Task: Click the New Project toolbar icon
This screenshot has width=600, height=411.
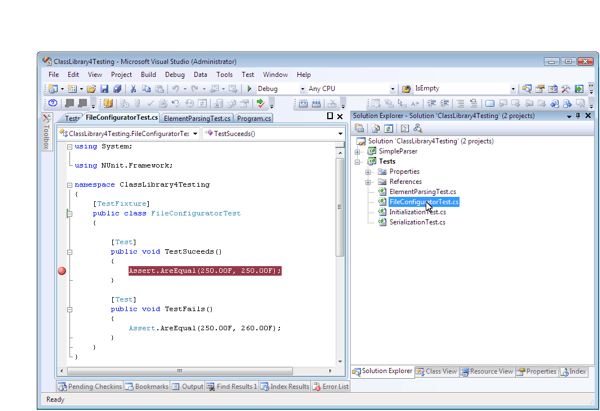Action: [53, 89]
